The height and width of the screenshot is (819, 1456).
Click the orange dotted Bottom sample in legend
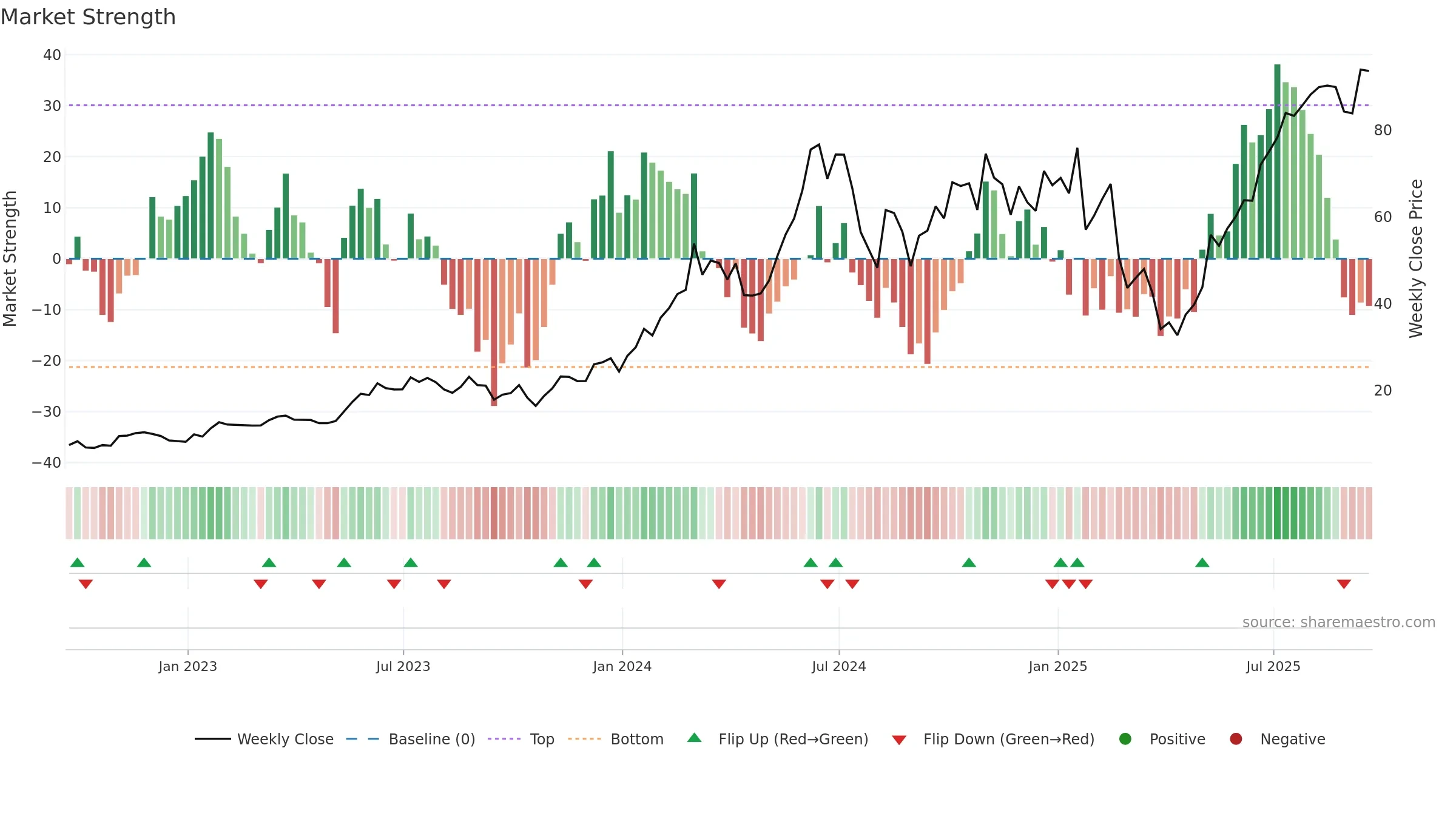(x=585, y=739)
